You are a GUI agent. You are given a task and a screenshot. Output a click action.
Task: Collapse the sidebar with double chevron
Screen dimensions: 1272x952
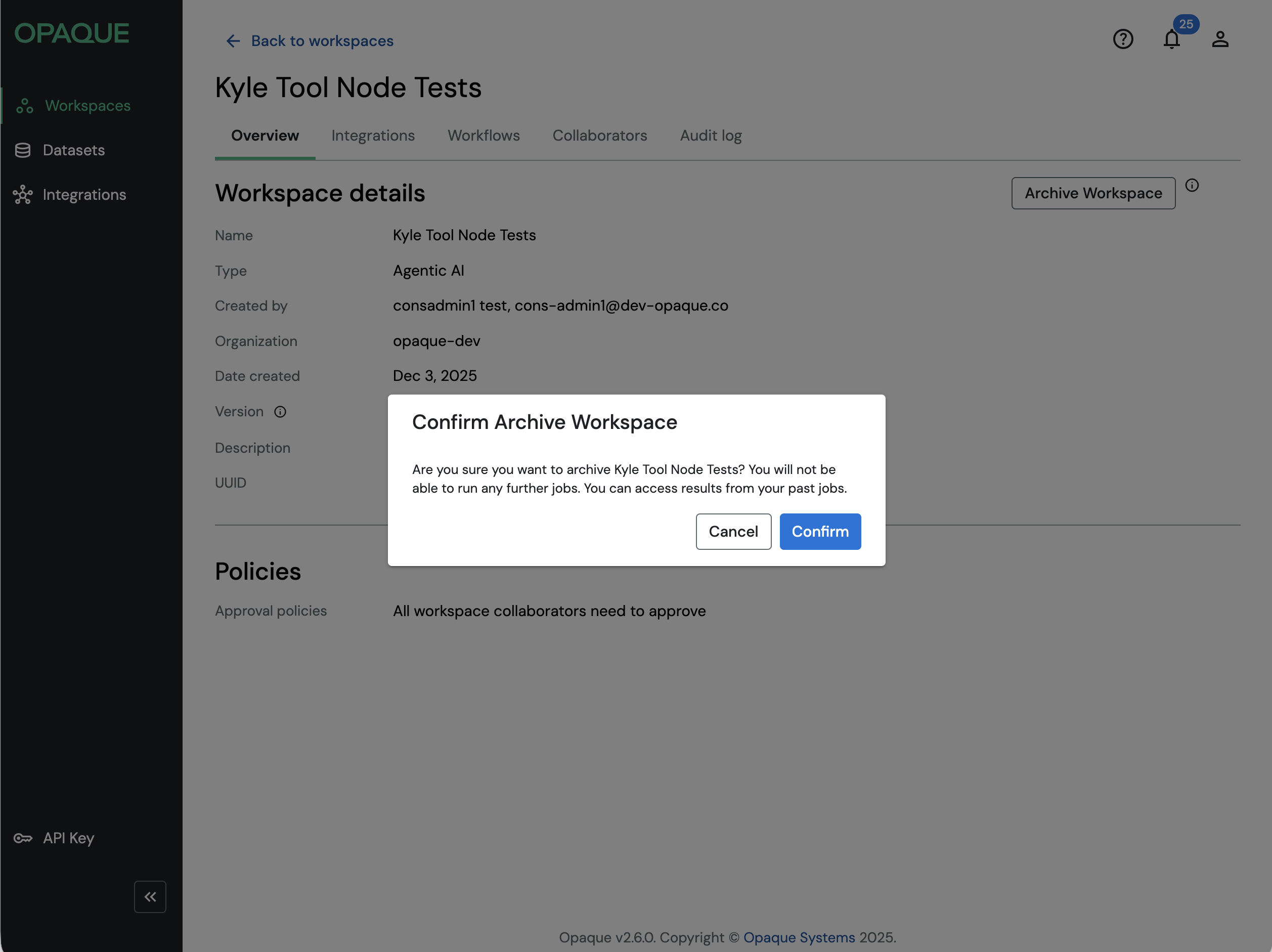click(x=150, y=896)
